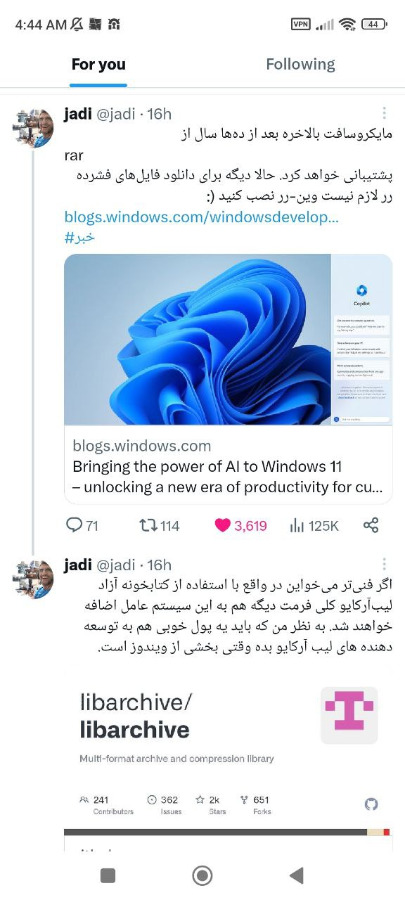
Task: Open jadi's avatar on the first tweet
Action: click(x=33, y=129)
